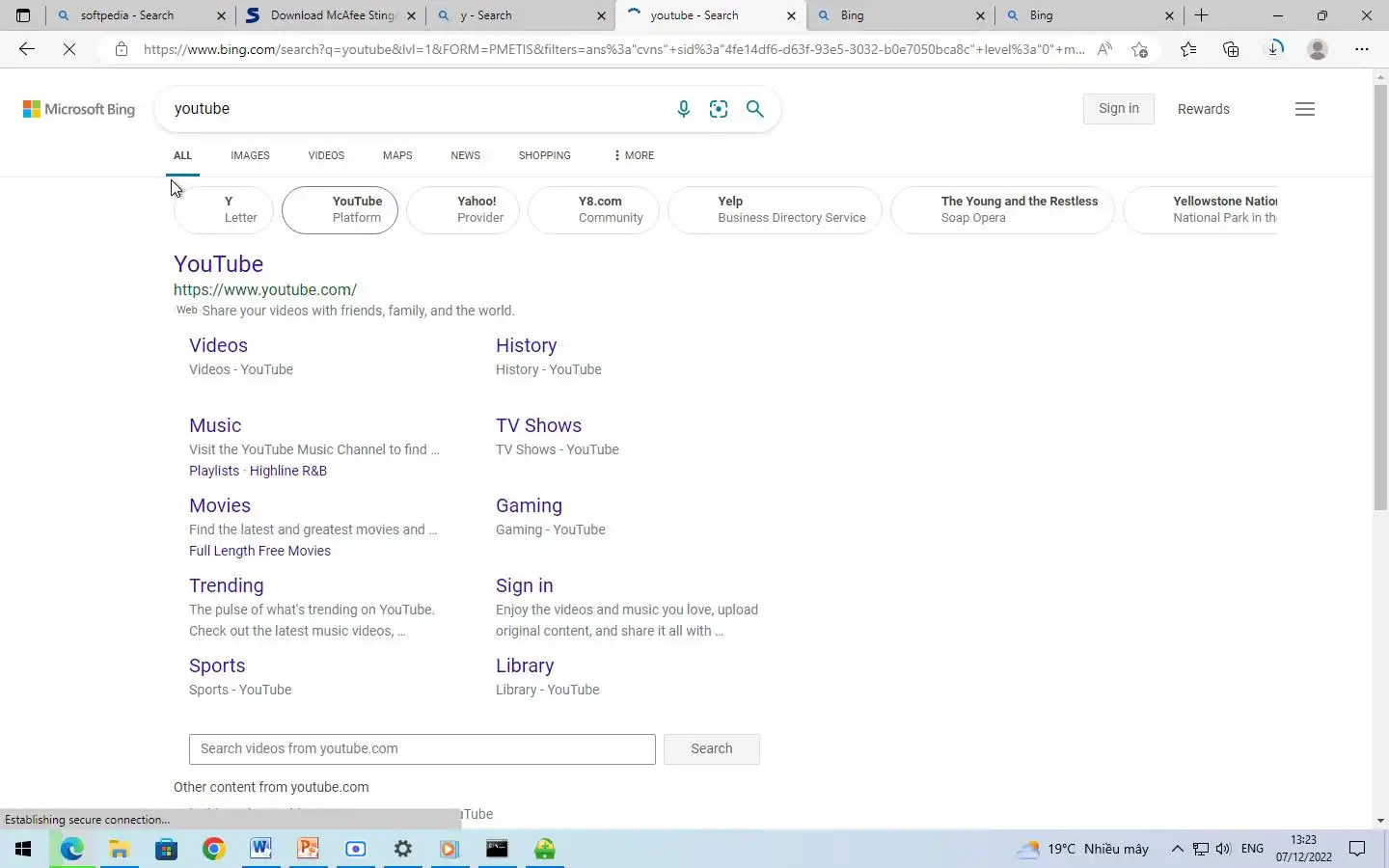The height and width of the screenshot is (868, 1389).
Task: Click the Sign in button
Action: coord(1119,109)
